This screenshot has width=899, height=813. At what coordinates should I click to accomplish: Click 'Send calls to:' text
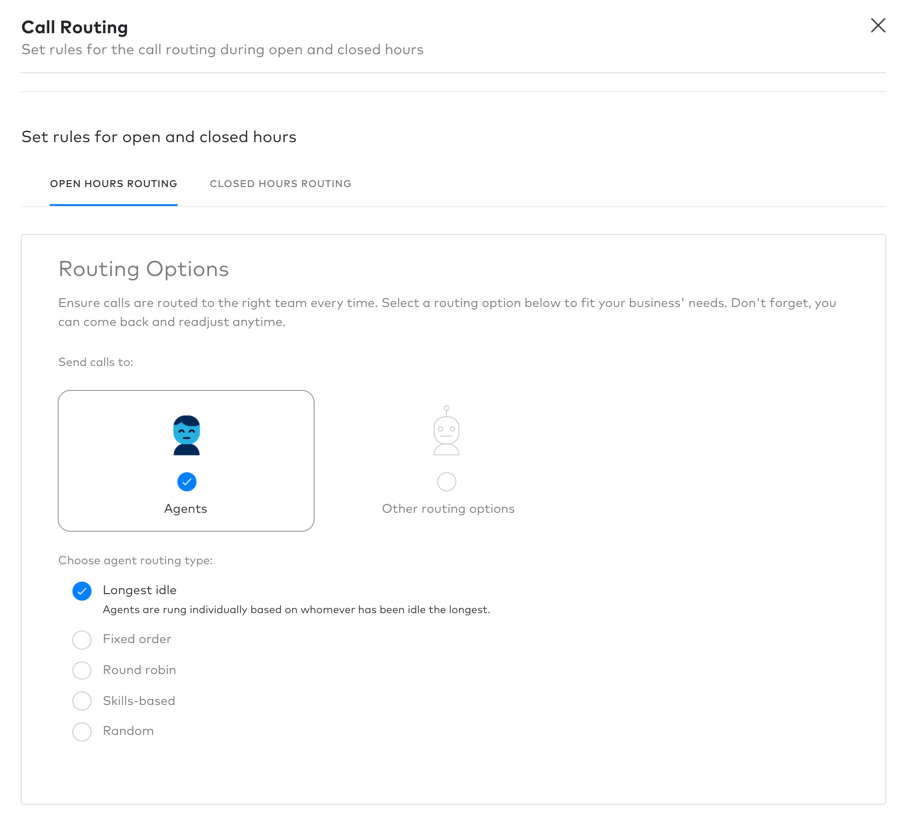pos(96,362)
